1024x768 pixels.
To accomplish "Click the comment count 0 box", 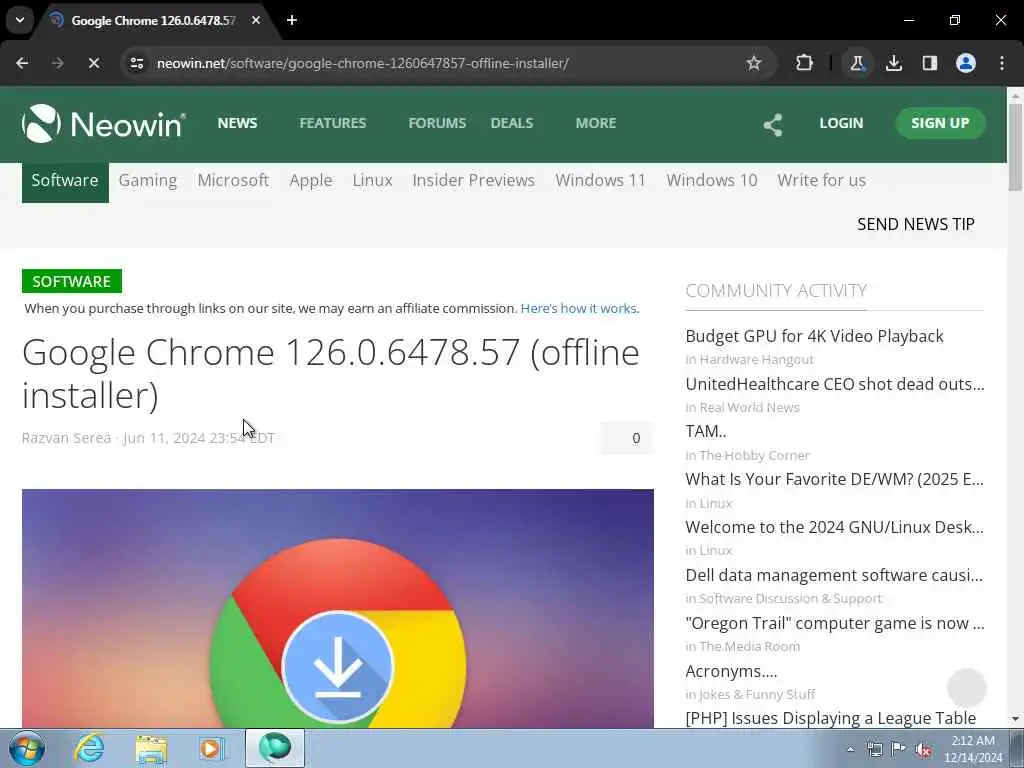I will (626, 438).
